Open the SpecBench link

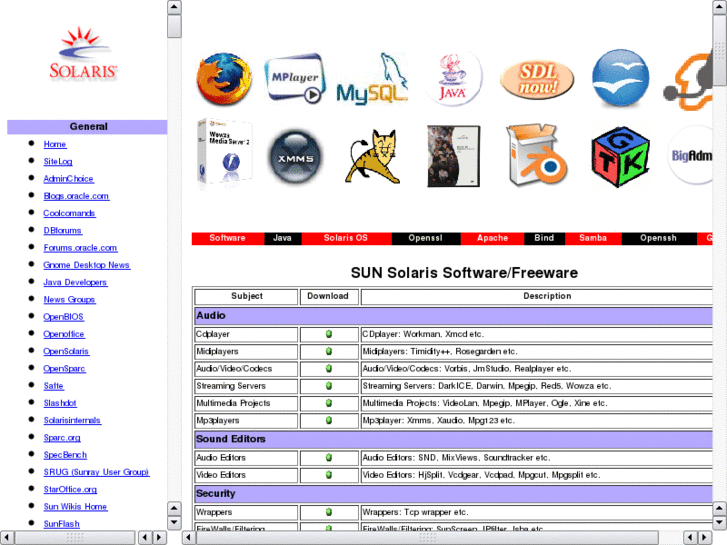(65, 455)
